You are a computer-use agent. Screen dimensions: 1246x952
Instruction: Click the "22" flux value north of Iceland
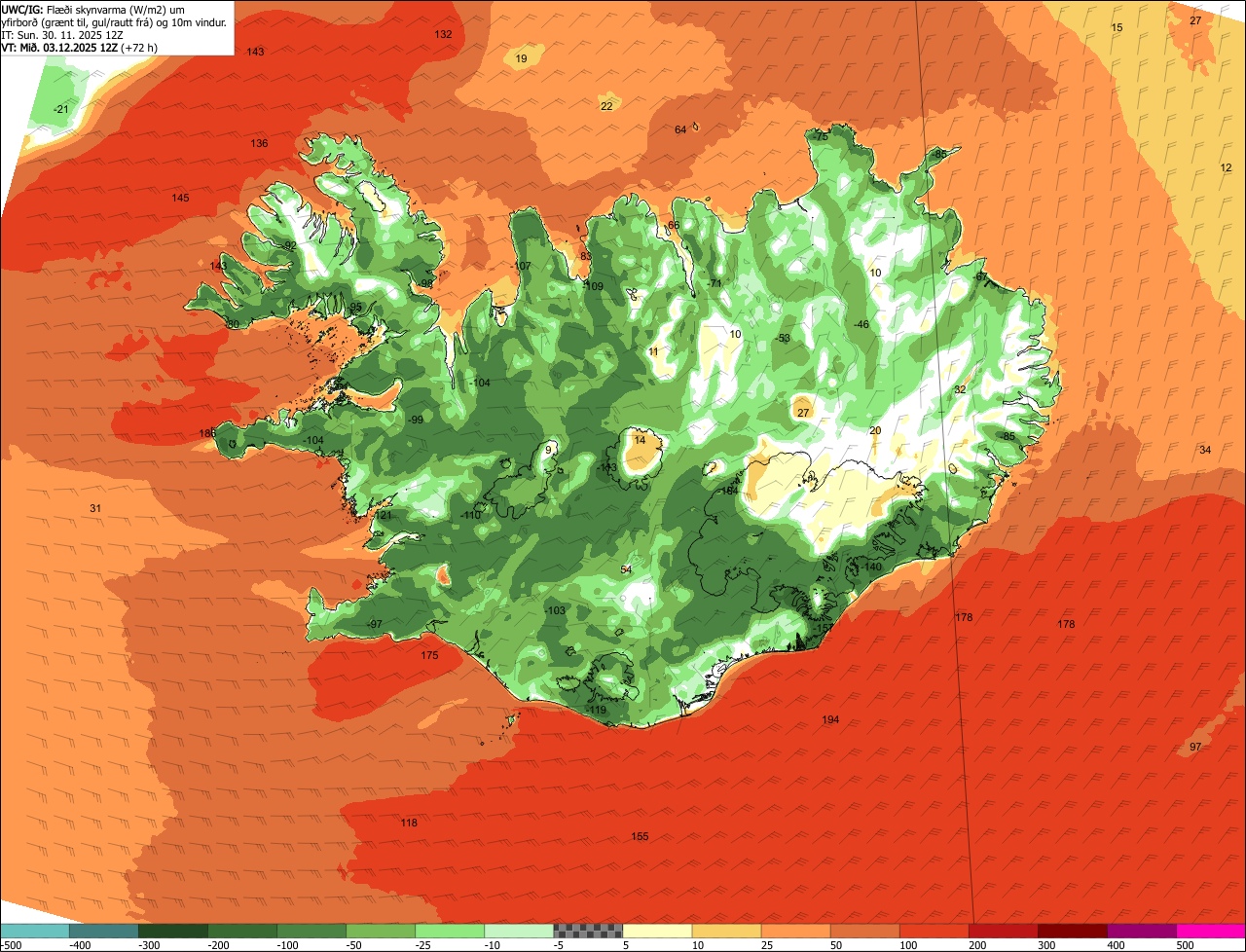click(x=606, y=106)
